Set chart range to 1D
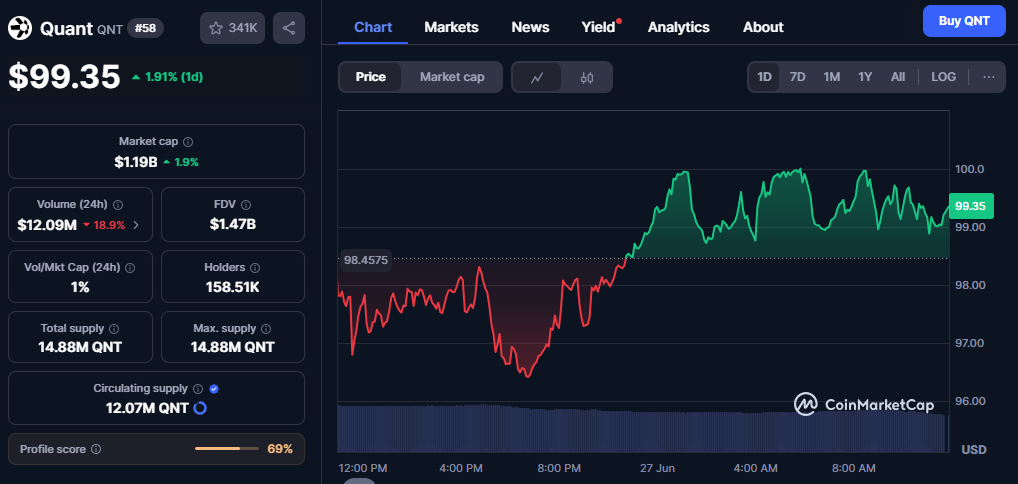This screenshot has width=1018, height=484. 764,77
